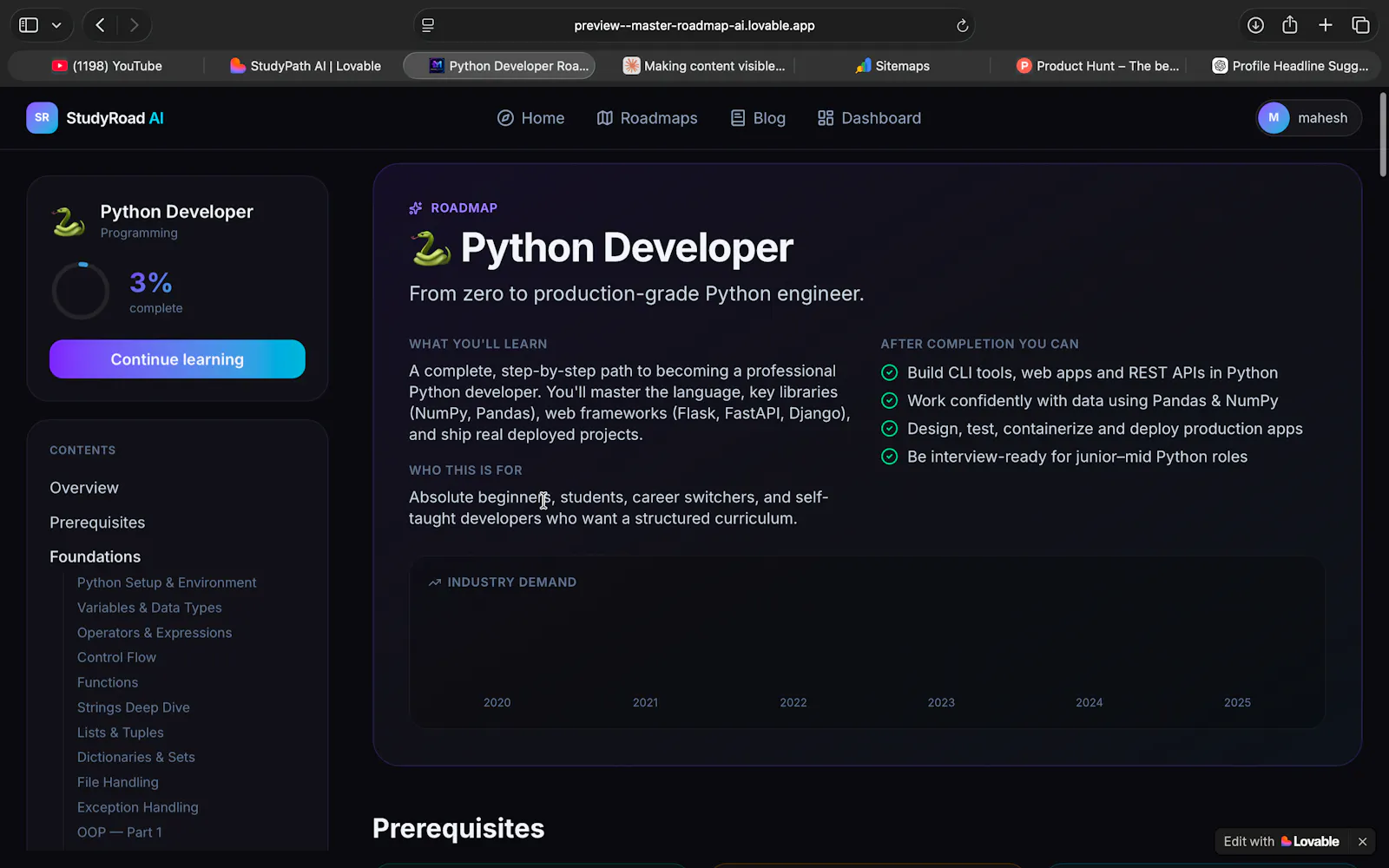Viewport: 1389px width, 868px height.
Task: Switch to the Sitemaps browser tab
Action: [892, 66]
